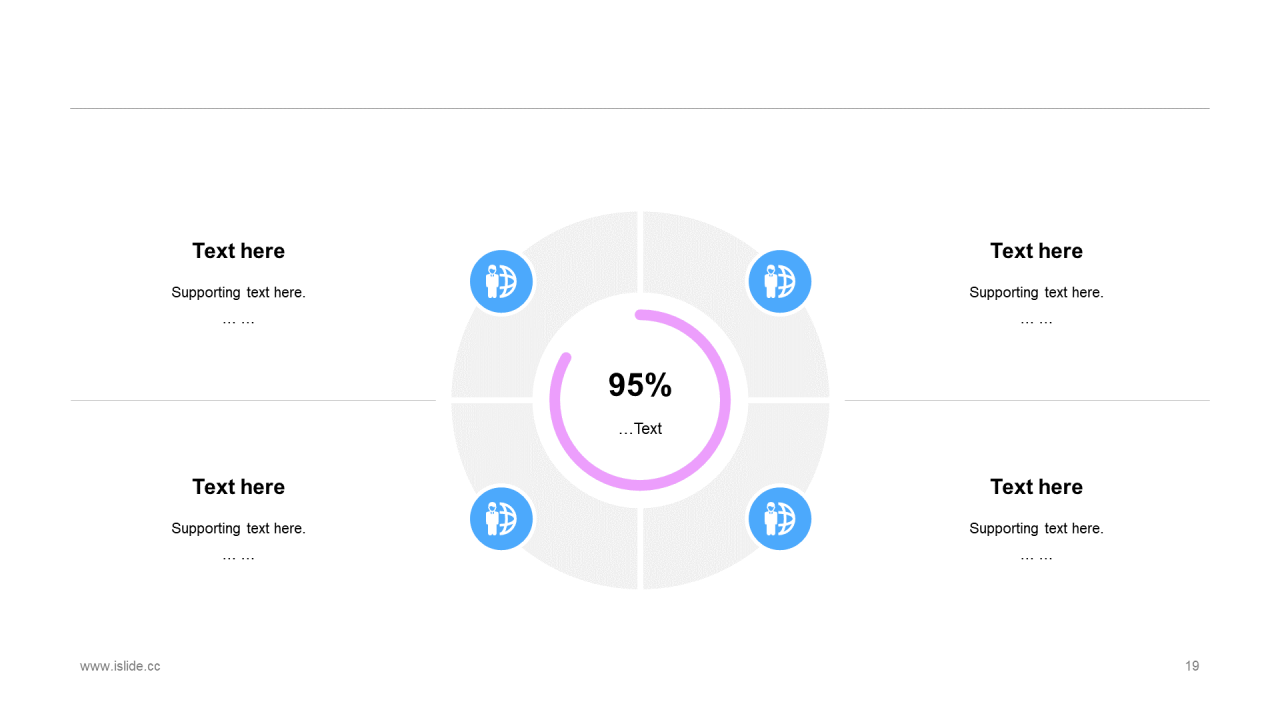The width and height of the screenshot is (1280, 720).
Task: Select the top-right "Text here" heading
Action: coord(1036,251)
